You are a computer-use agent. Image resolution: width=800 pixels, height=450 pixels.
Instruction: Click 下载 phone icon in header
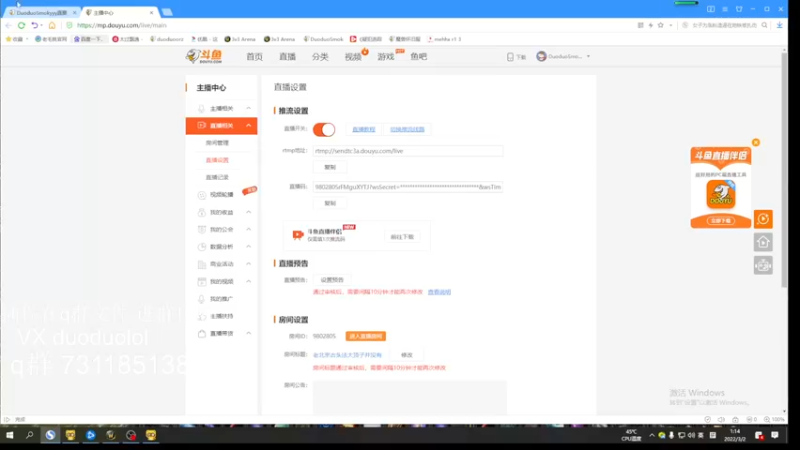510,57
